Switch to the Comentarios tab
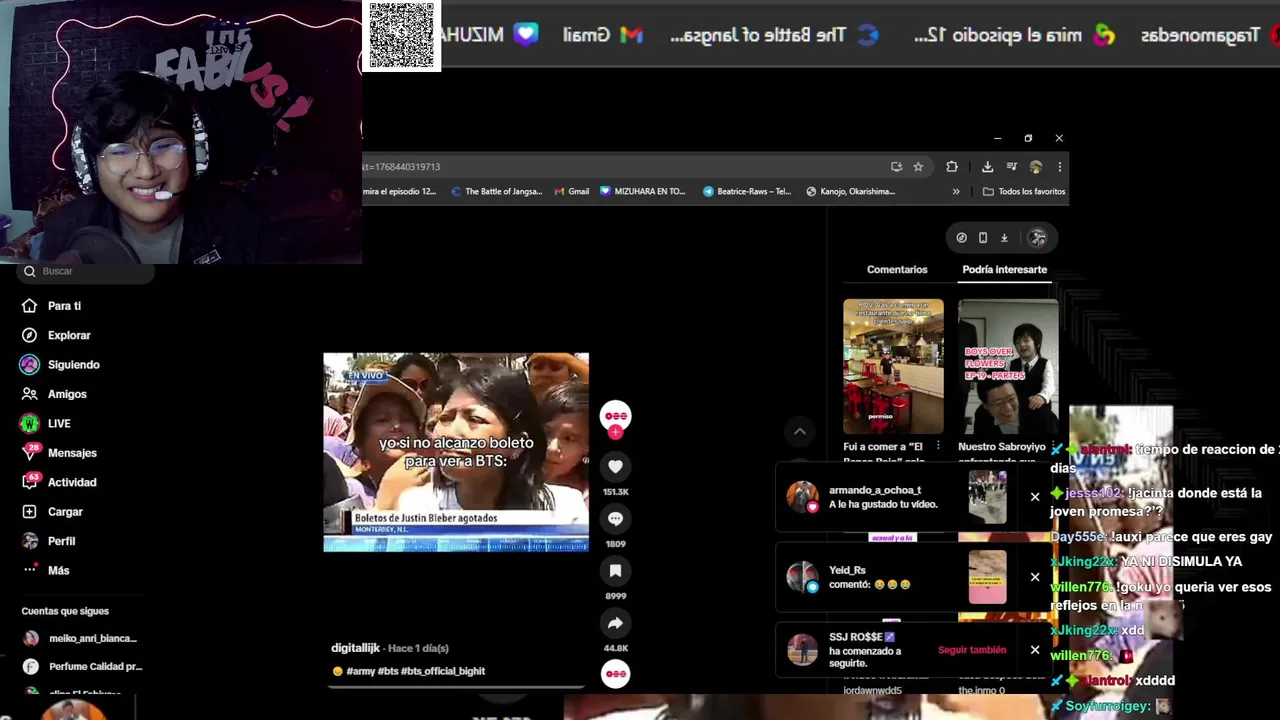This screenshot has height=720, width=1280. point(897,269)
